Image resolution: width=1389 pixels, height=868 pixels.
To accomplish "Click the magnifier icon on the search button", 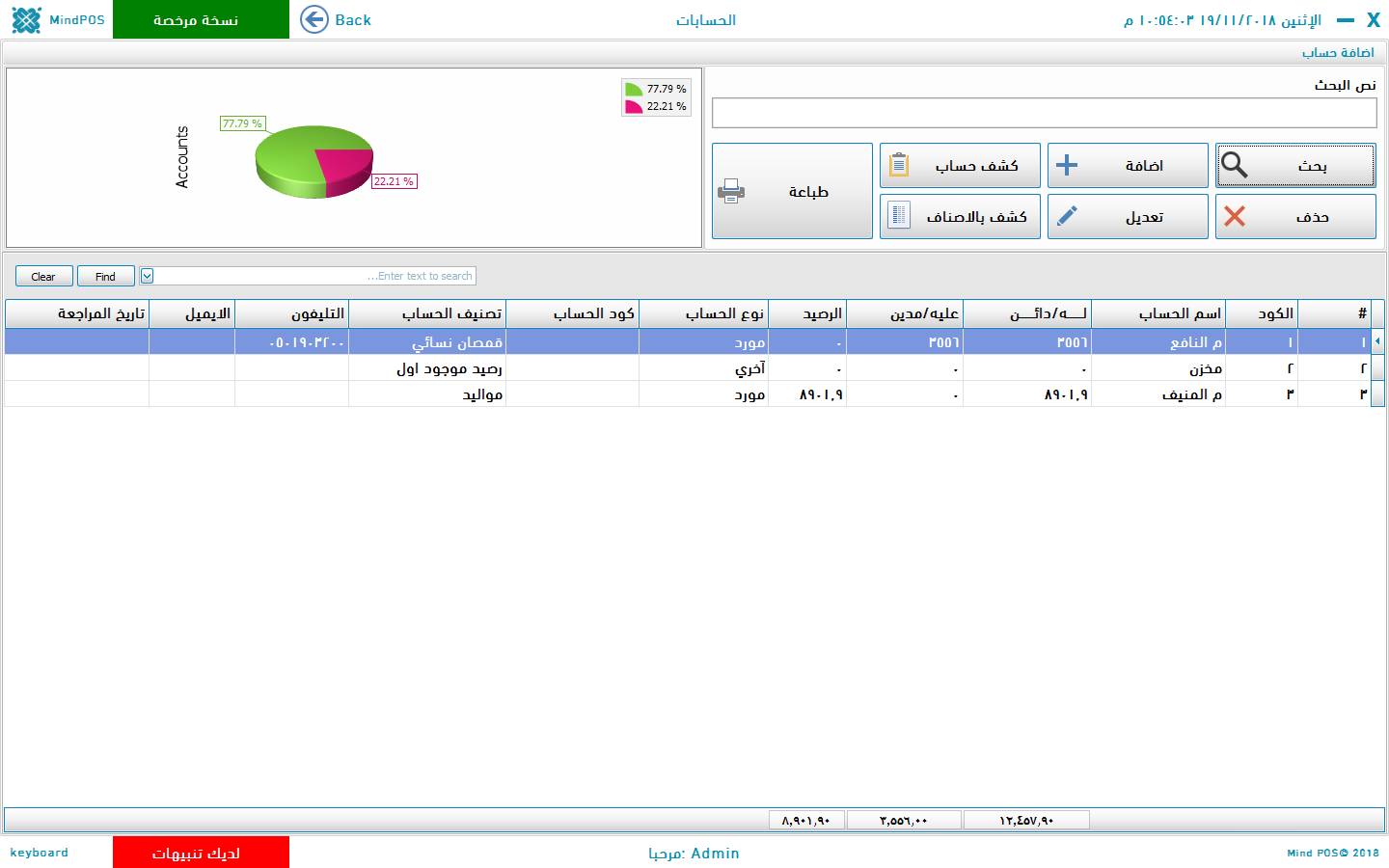I will 1234,166.
